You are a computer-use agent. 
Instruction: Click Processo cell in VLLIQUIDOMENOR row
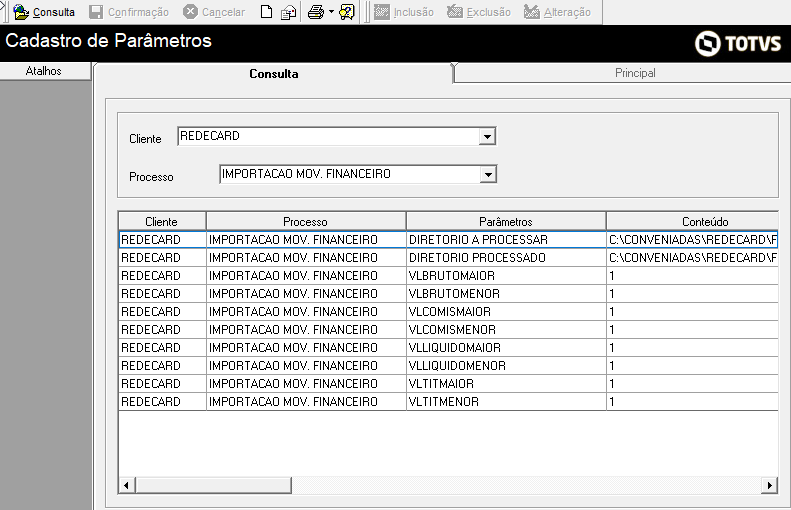click(x=306, y=366)
